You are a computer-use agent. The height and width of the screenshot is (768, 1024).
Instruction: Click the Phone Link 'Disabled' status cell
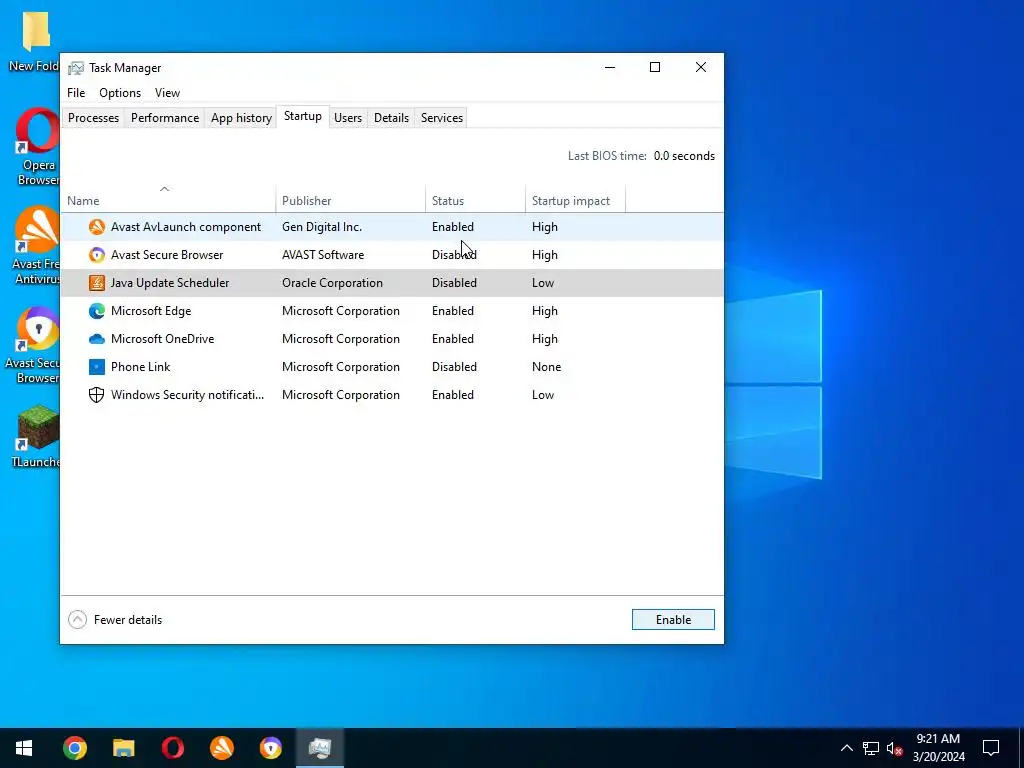coord(454,367)
